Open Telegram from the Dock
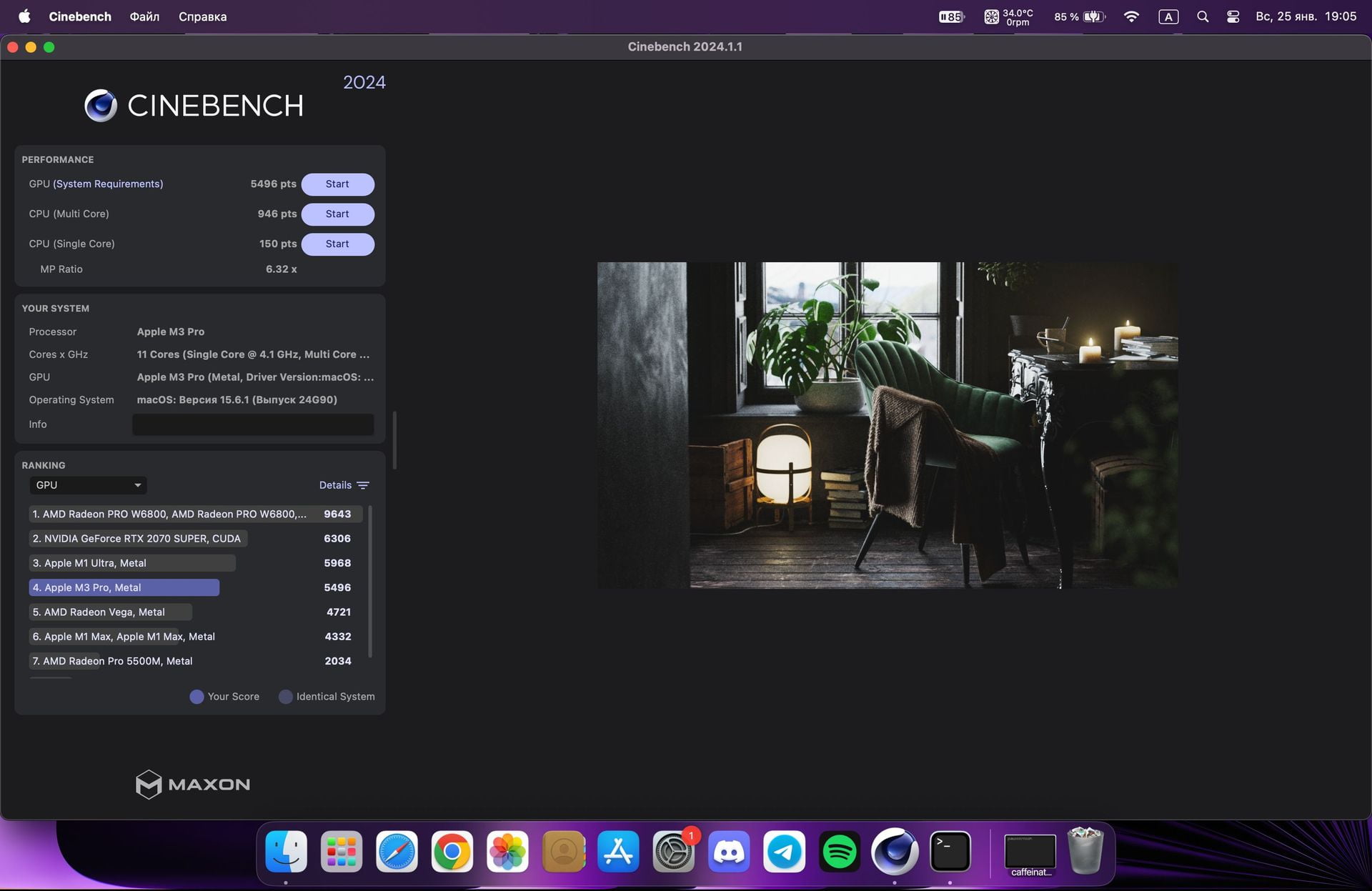The image size is (1372, 891). click(x=784, y=852)
